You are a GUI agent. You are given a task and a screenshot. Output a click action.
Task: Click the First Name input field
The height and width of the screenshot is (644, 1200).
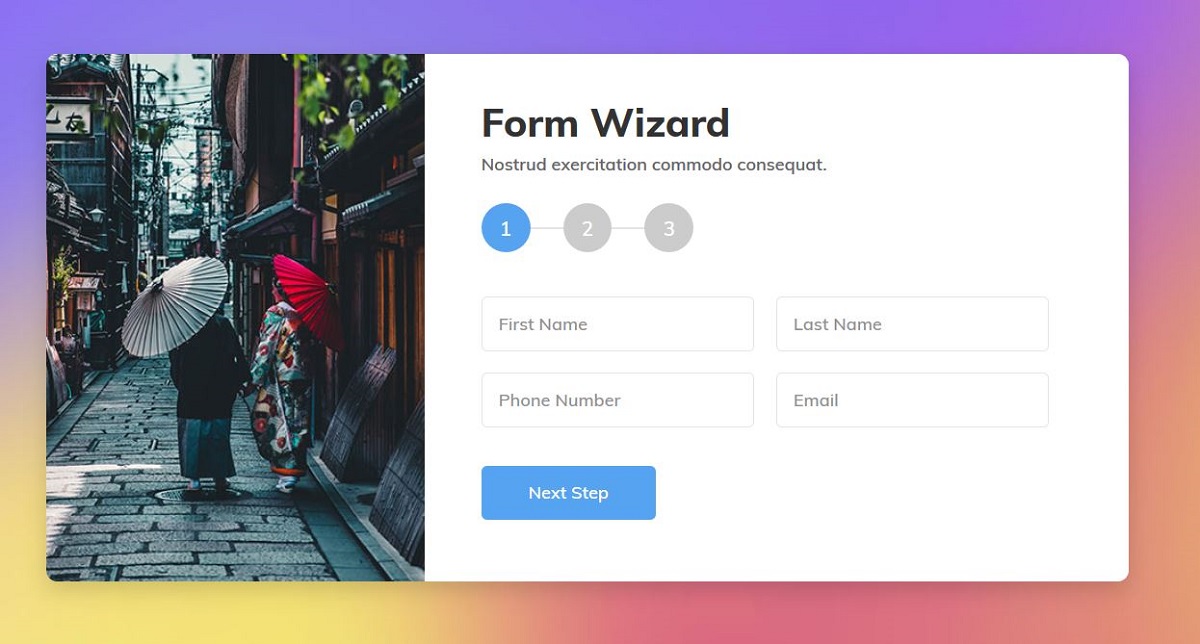pos(617,324)
